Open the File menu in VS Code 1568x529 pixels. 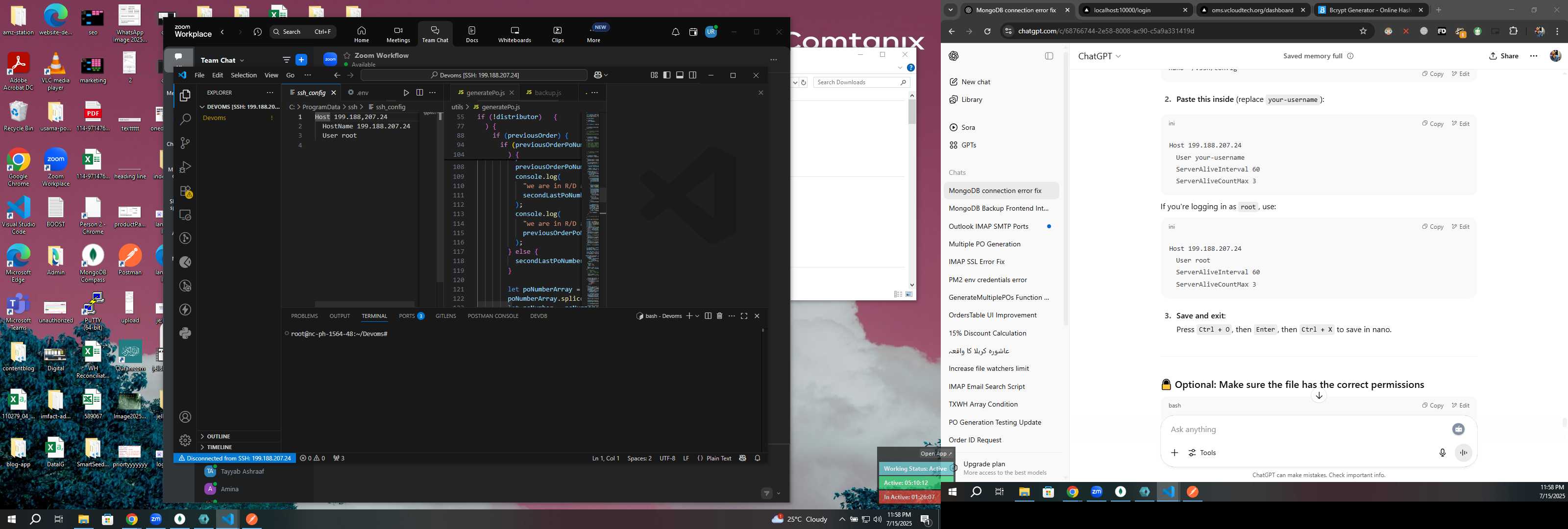click(199, 75)
